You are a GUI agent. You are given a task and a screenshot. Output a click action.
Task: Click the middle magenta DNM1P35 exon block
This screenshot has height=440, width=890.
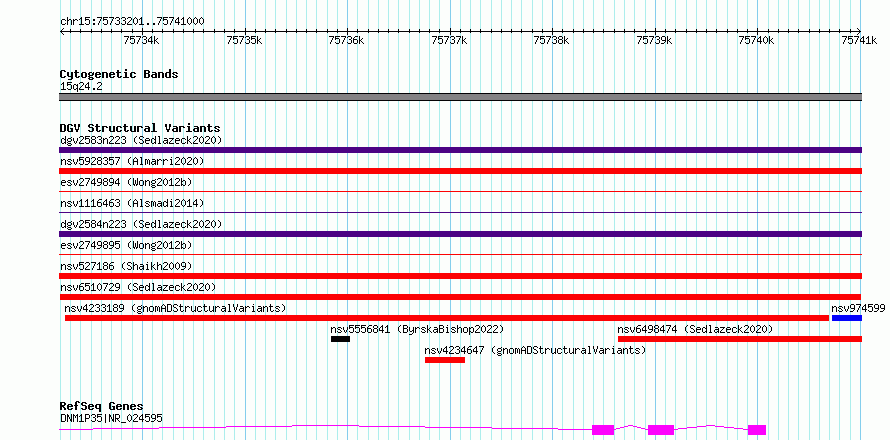[661, 430]
